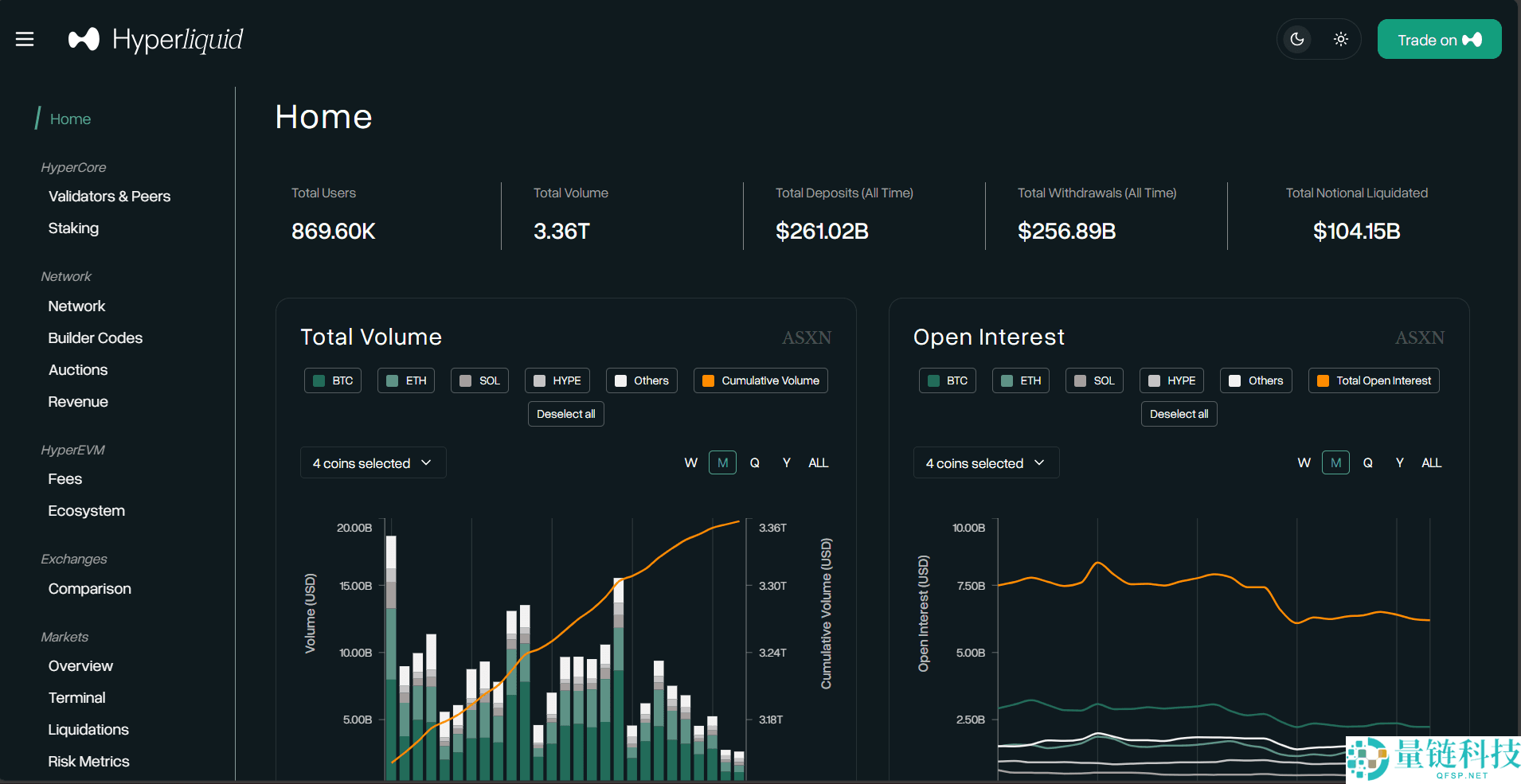Open the Revenue page

[78, 402]
